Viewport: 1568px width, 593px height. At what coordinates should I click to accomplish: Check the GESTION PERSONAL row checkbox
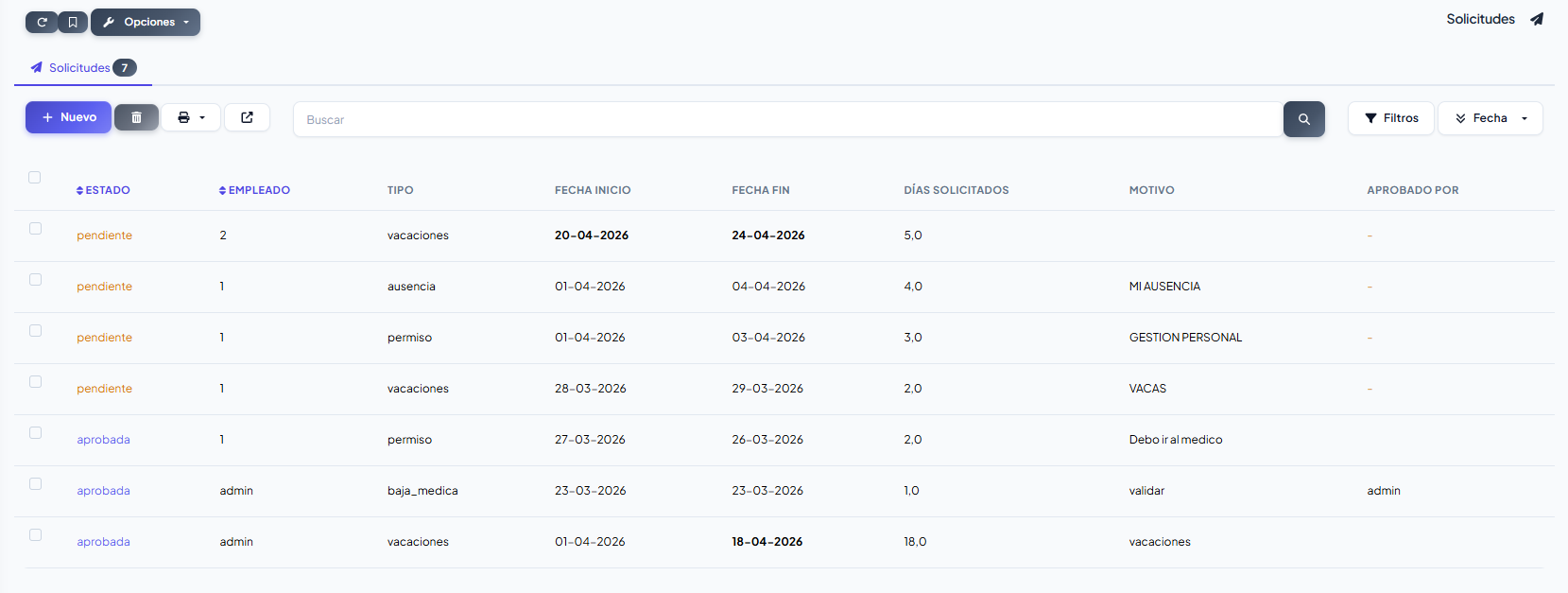[x=35, y=330]
